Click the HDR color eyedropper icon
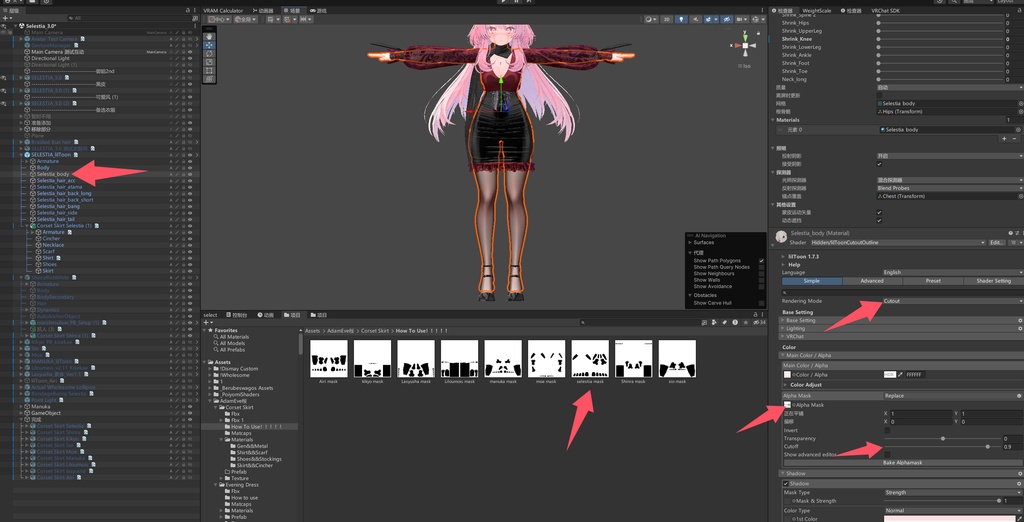Image resolution: width=1024 pixels, height=522 pixels. [x=901, y=375]
